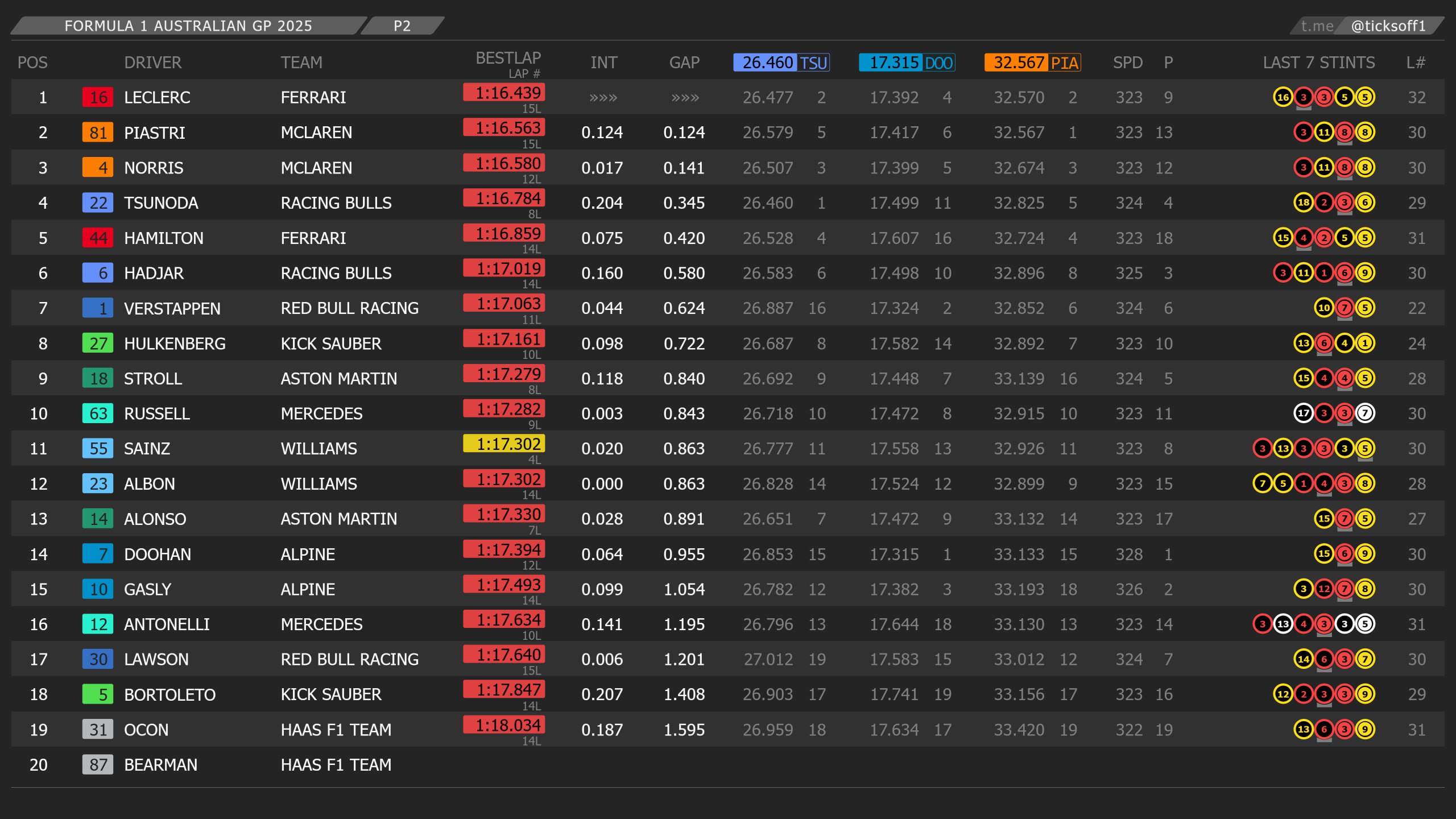This screenshot has height=819, width=1456.
Task: Open the @ticksoff1 channel link
Action: [1388, 26]
